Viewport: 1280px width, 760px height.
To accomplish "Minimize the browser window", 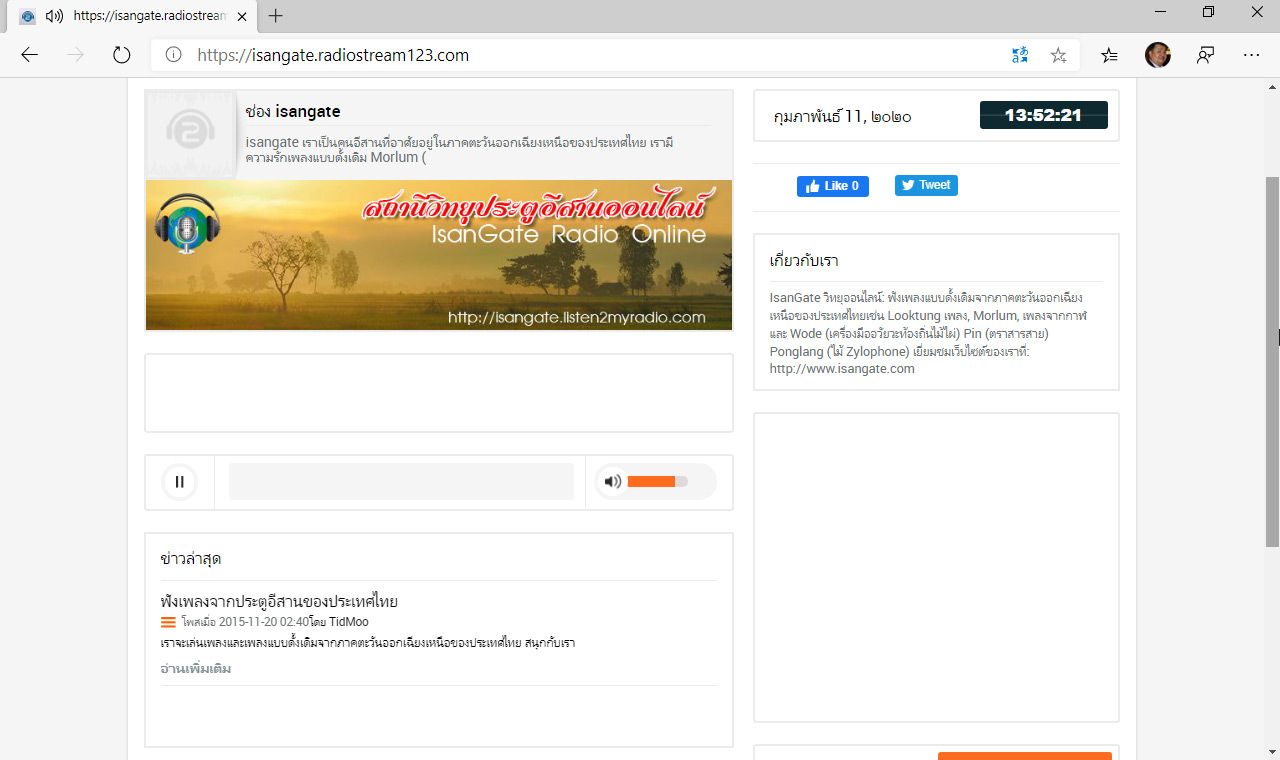I will [x=1160, y=14].
